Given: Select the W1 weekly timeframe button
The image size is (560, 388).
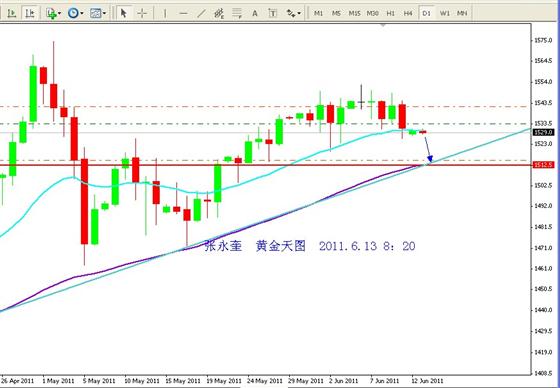Looking at the screenshot, I should tap(445, 14).
